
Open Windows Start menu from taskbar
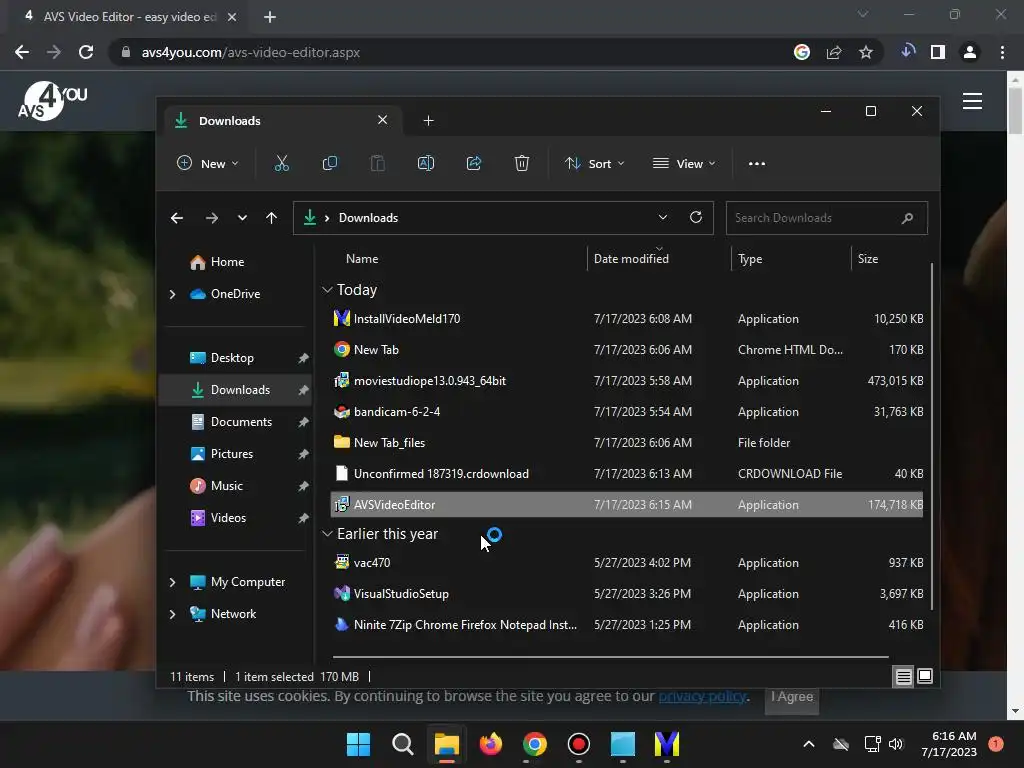pos(358,744)
